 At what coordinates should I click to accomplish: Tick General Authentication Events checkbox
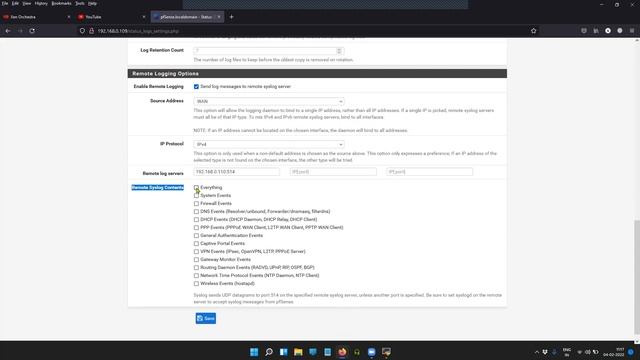(x=196, y=236)
